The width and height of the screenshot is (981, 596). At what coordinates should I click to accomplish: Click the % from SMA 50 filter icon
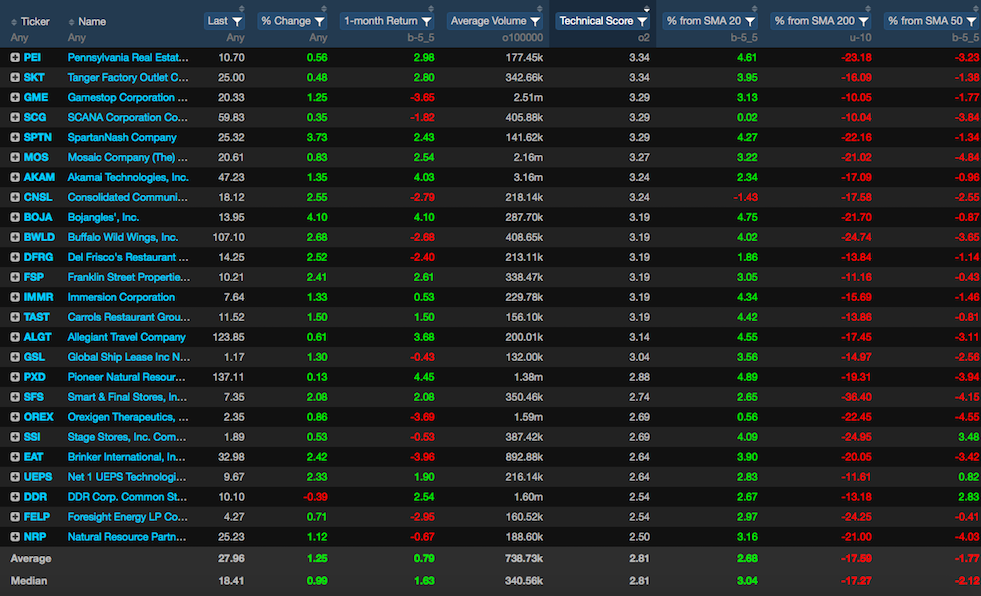[972, 21]
